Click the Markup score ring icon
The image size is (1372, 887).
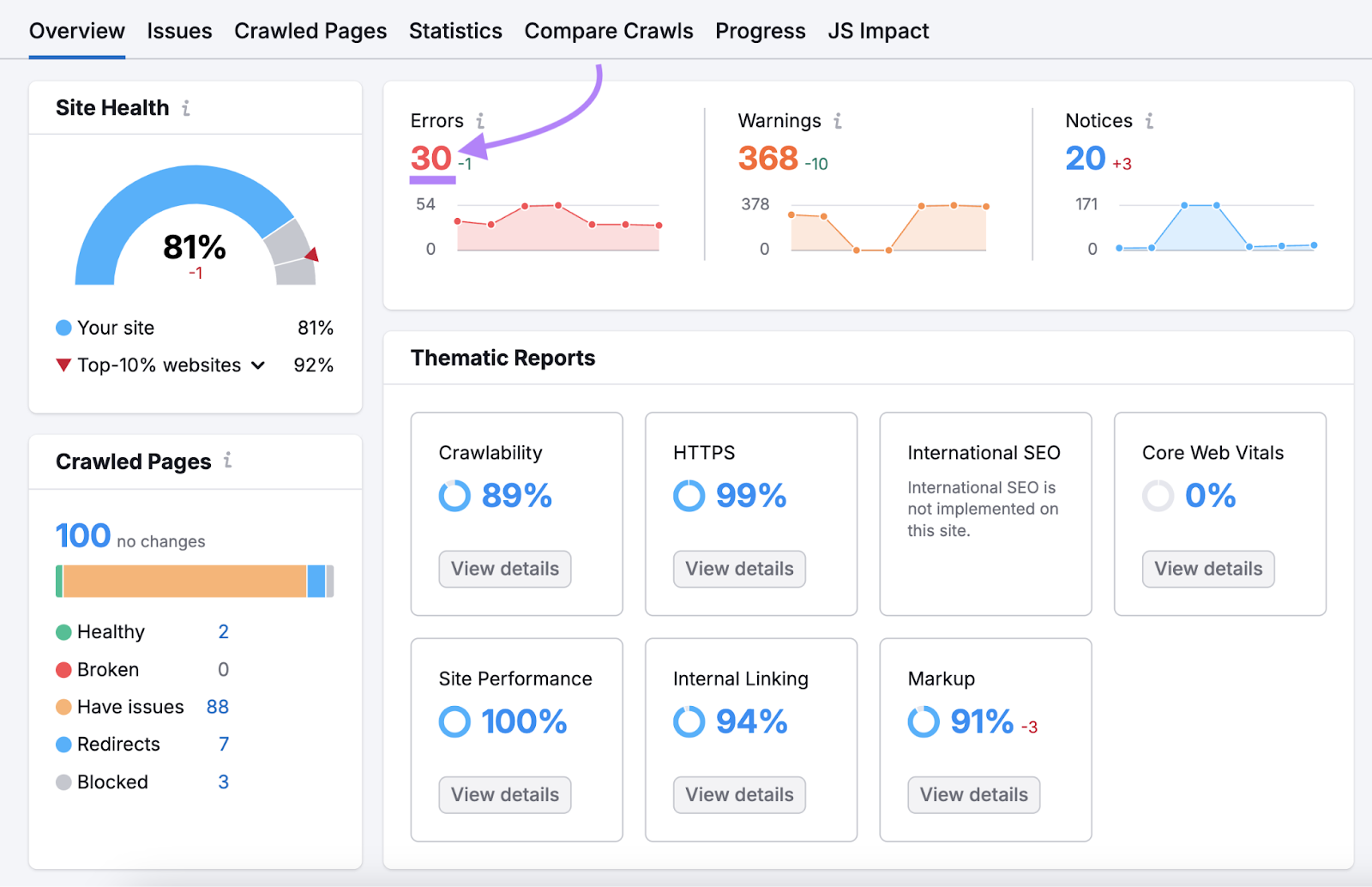[924, 721]
